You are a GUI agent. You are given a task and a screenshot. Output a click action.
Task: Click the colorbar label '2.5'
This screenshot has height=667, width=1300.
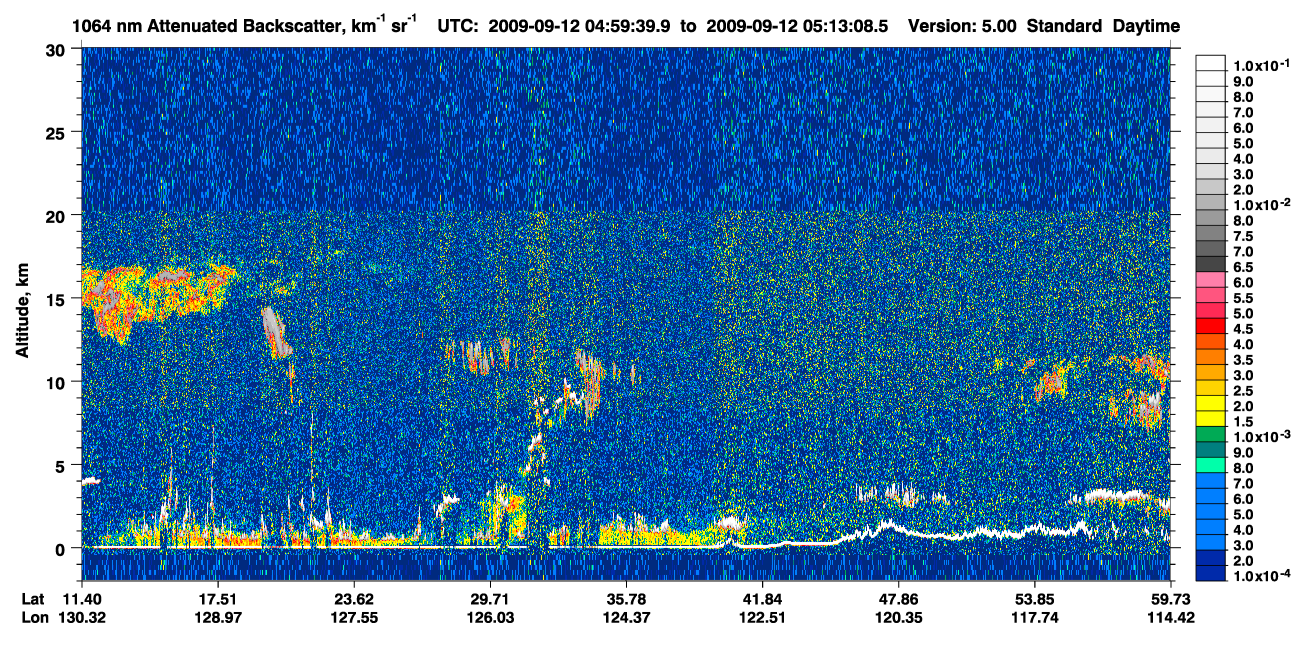(x=1243, y=391)
